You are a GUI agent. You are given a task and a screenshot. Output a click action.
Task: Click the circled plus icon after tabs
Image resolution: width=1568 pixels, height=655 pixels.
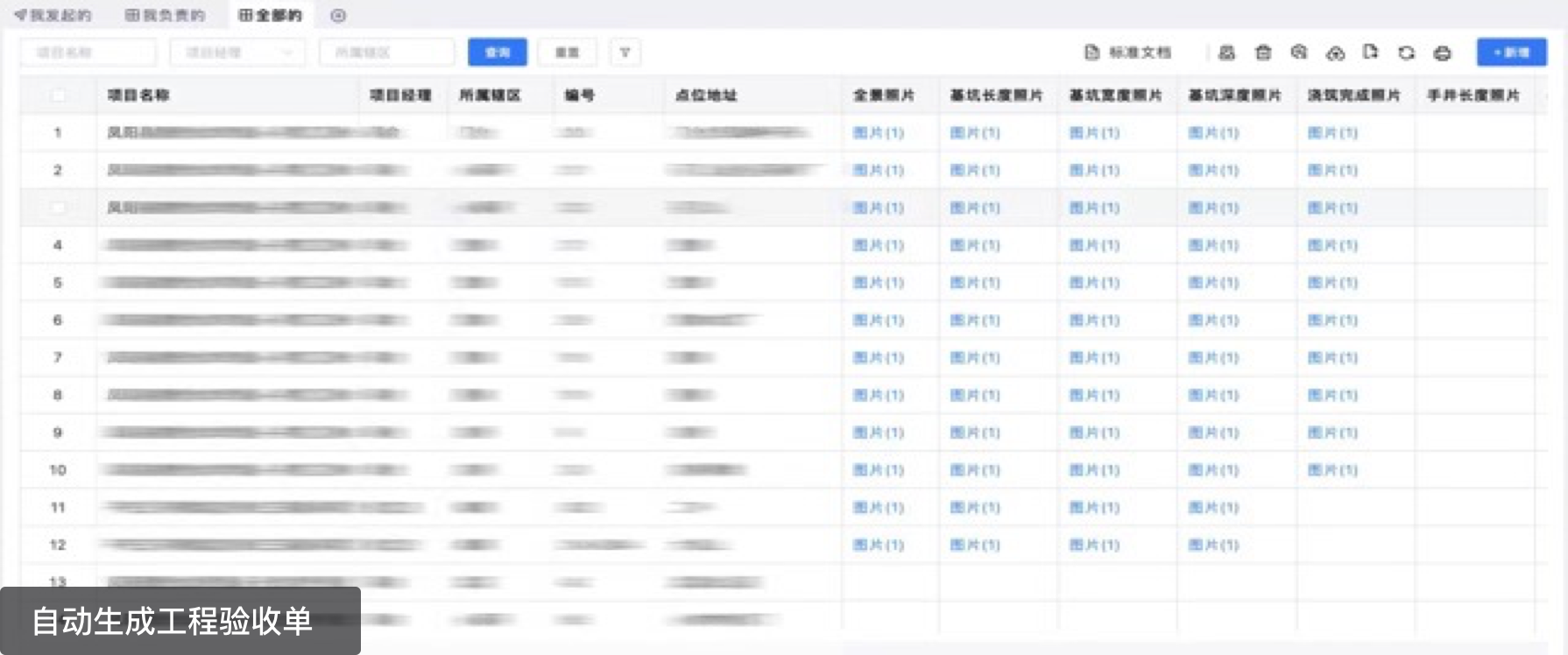point(338,15)
